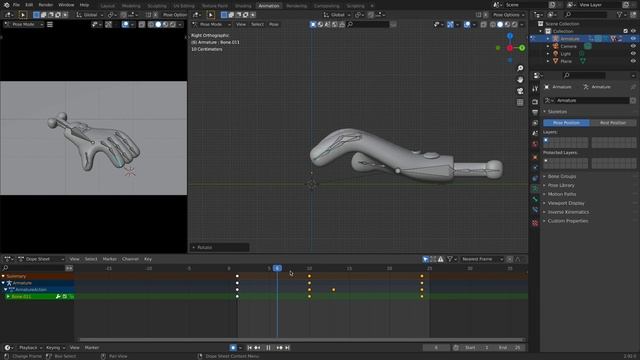Toggle visibility eye for Camera in outliner
The width and height of the screenshot is (640, 360).
633,46
